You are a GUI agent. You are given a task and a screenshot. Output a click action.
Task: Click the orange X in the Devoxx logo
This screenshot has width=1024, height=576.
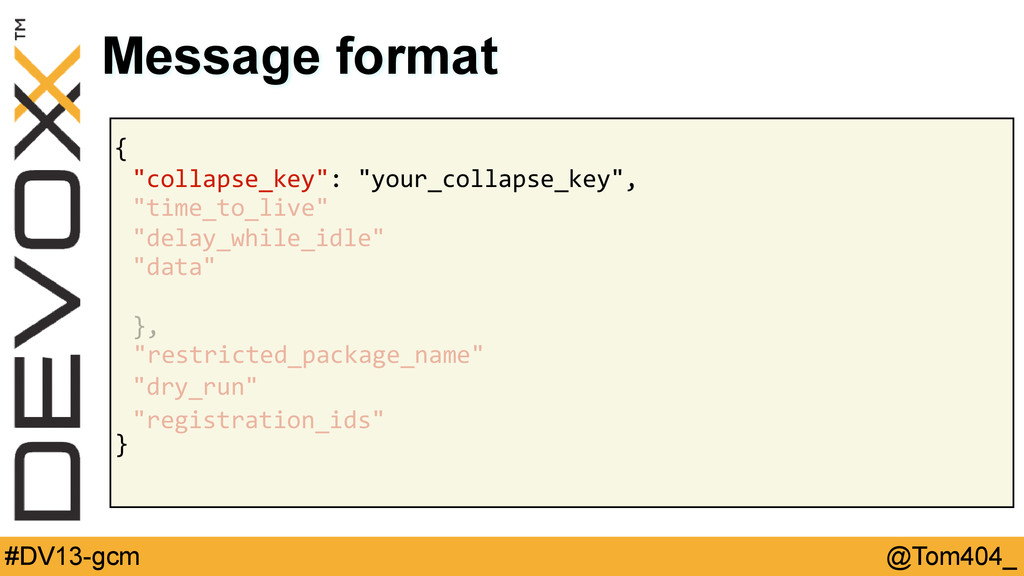(47, 83)
